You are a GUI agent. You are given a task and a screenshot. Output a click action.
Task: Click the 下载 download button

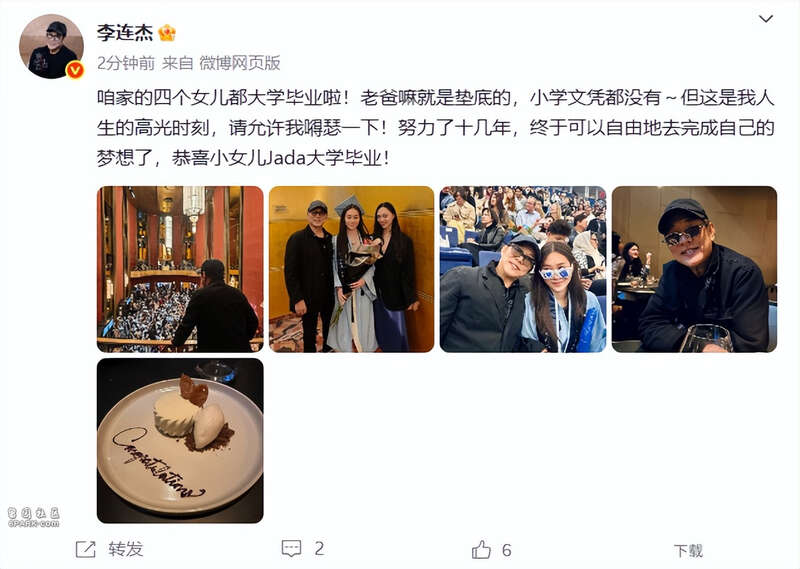[688, 551]
